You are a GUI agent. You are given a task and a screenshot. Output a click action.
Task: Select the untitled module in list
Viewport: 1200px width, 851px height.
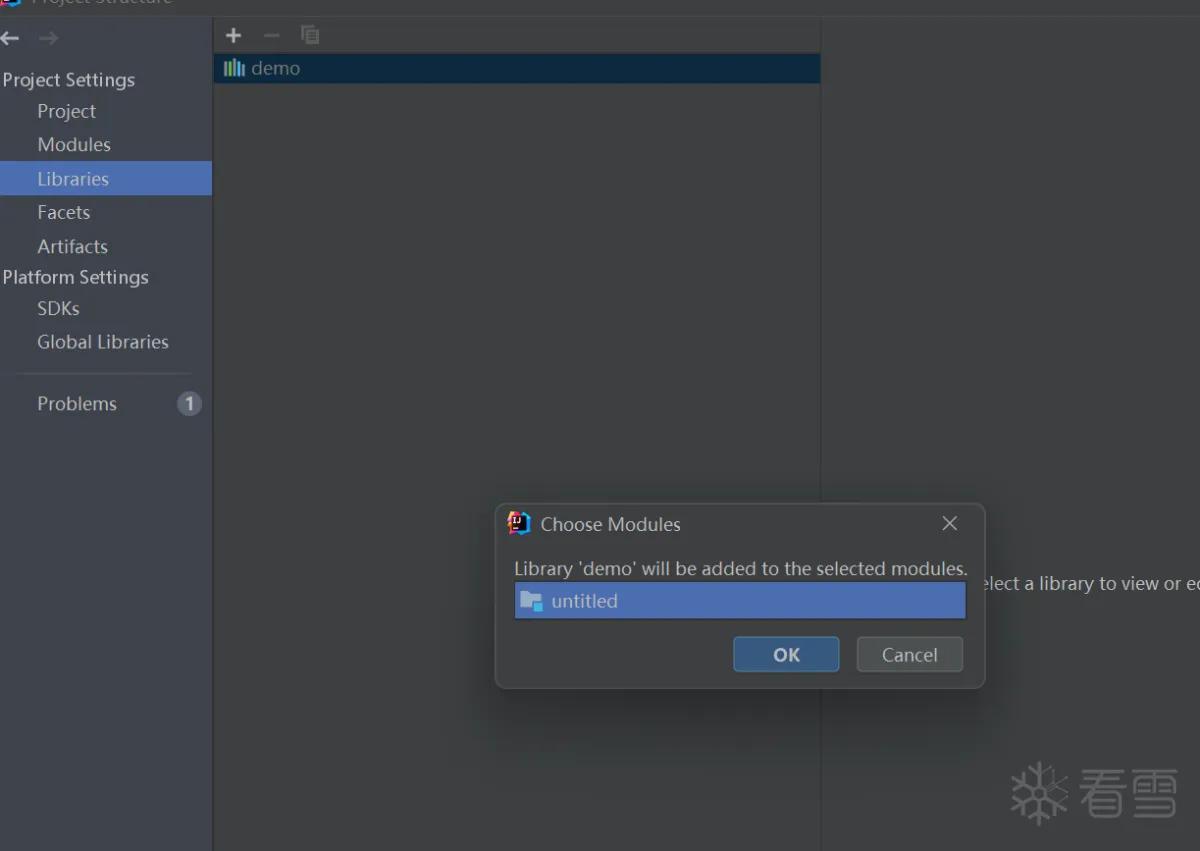[740, 601]
